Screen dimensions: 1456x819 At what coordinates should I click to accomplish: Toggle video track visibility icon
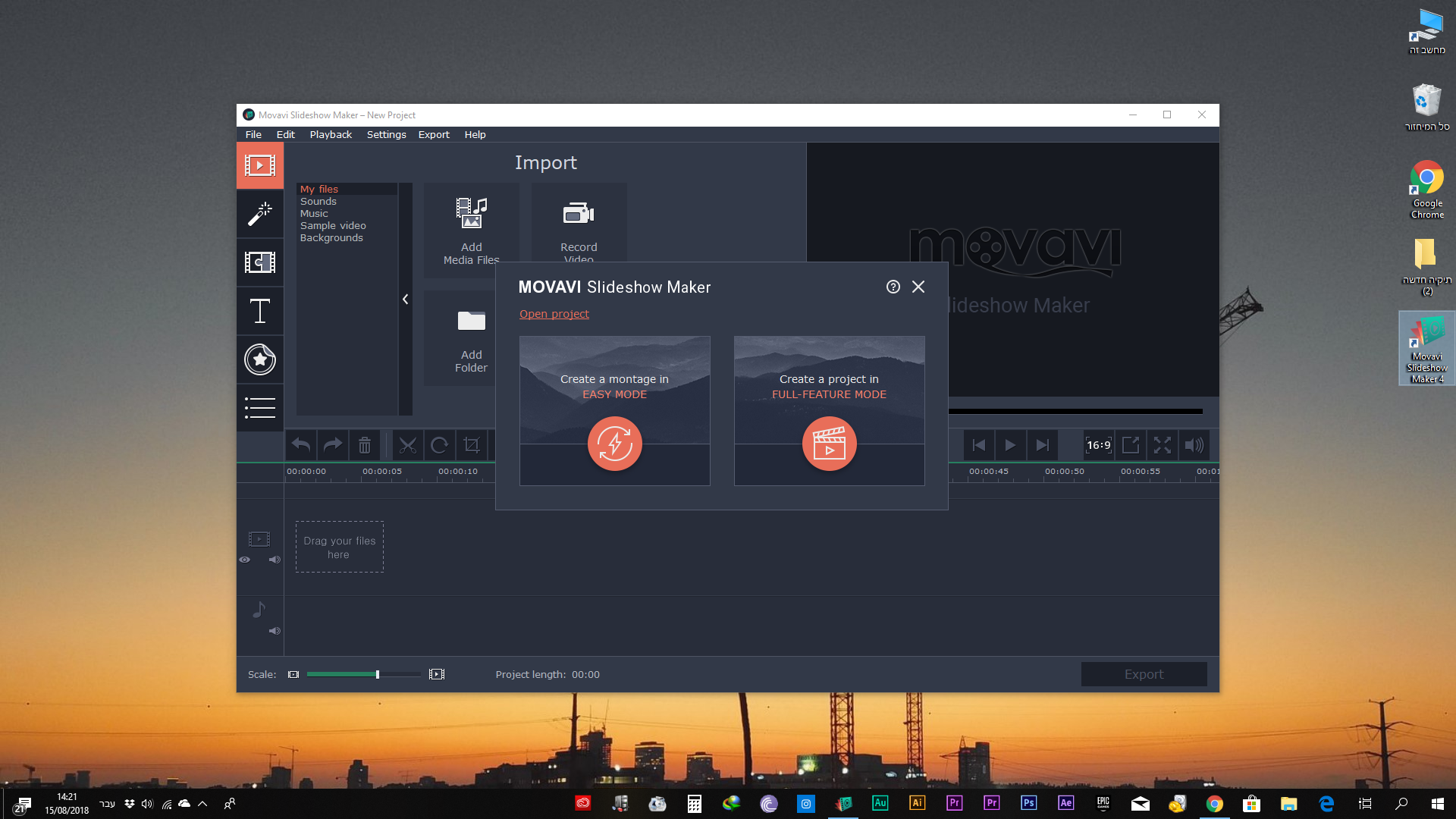pyautogui.click(x=244, y=559)
